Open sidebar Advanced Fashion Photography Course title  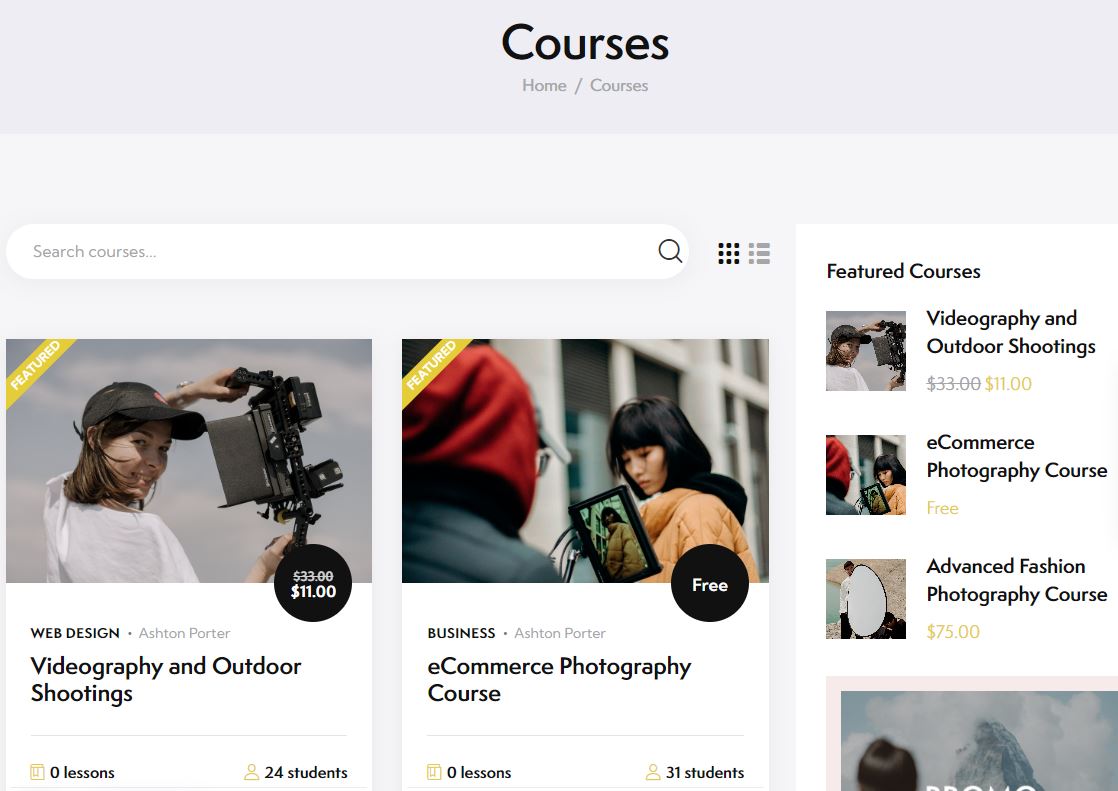1016,581
